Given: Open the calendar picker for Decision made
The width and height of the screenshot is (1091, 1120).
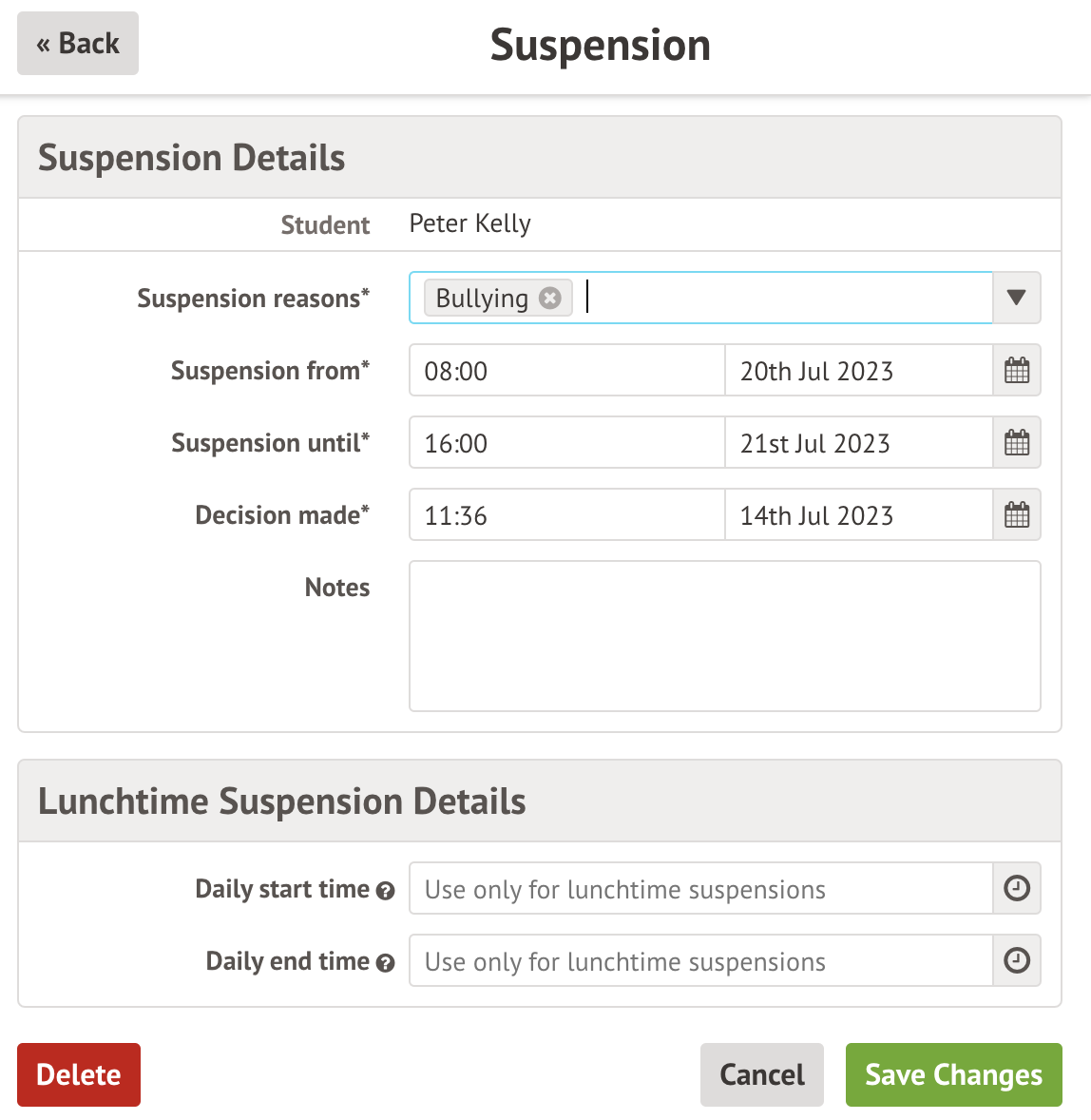Looking at the screenshot, I should coord(1016,514).
